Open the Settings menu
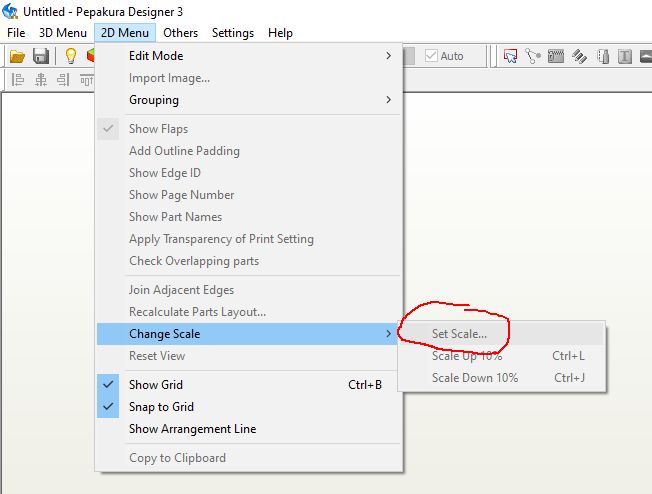This screenshot has width=652, height=494. pyautogui.click(x=232, y=33)
